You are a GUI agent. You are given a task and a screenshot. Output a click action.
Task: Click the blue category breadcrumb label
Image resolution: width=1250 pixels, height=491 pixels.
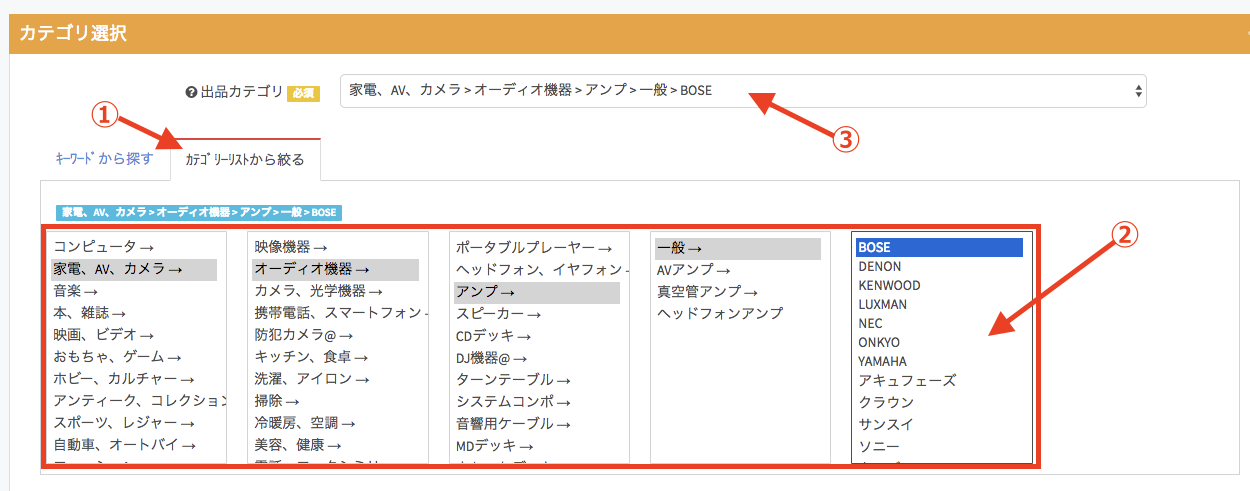coord(199,212)
